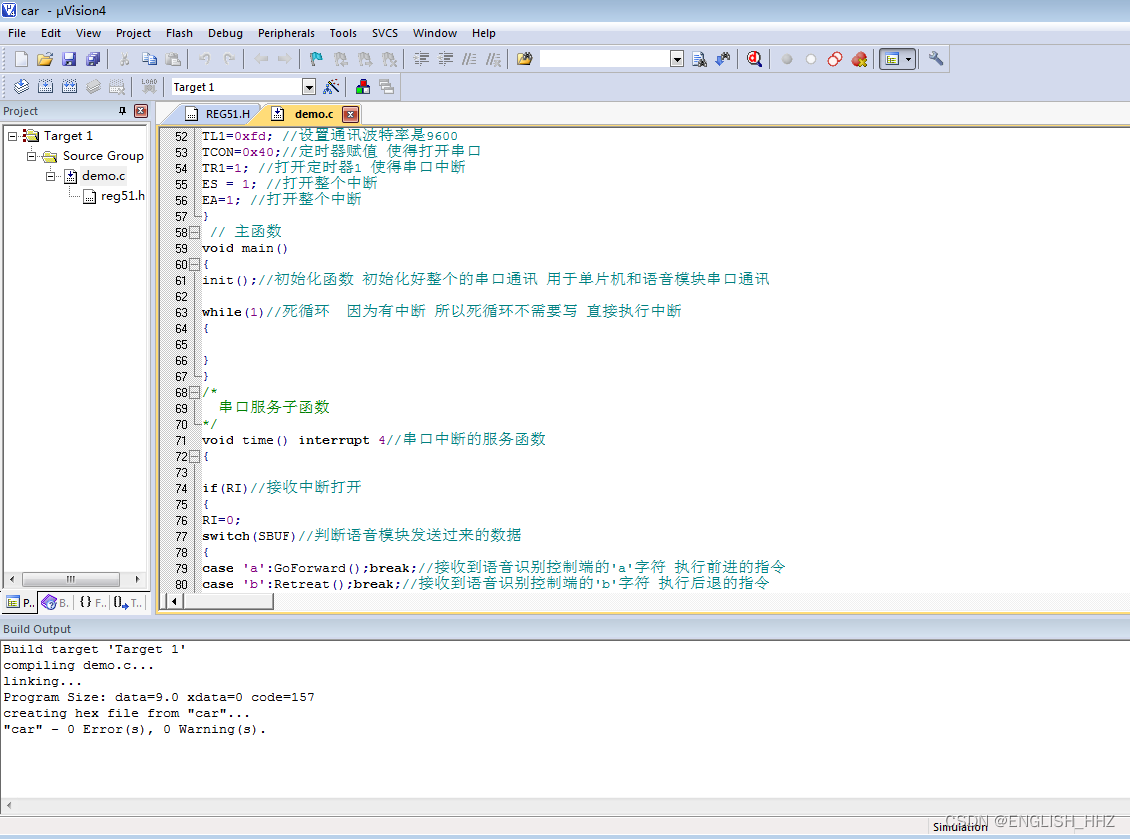
Task: Open the Debug menu
Action: click(x=226, y=33)
